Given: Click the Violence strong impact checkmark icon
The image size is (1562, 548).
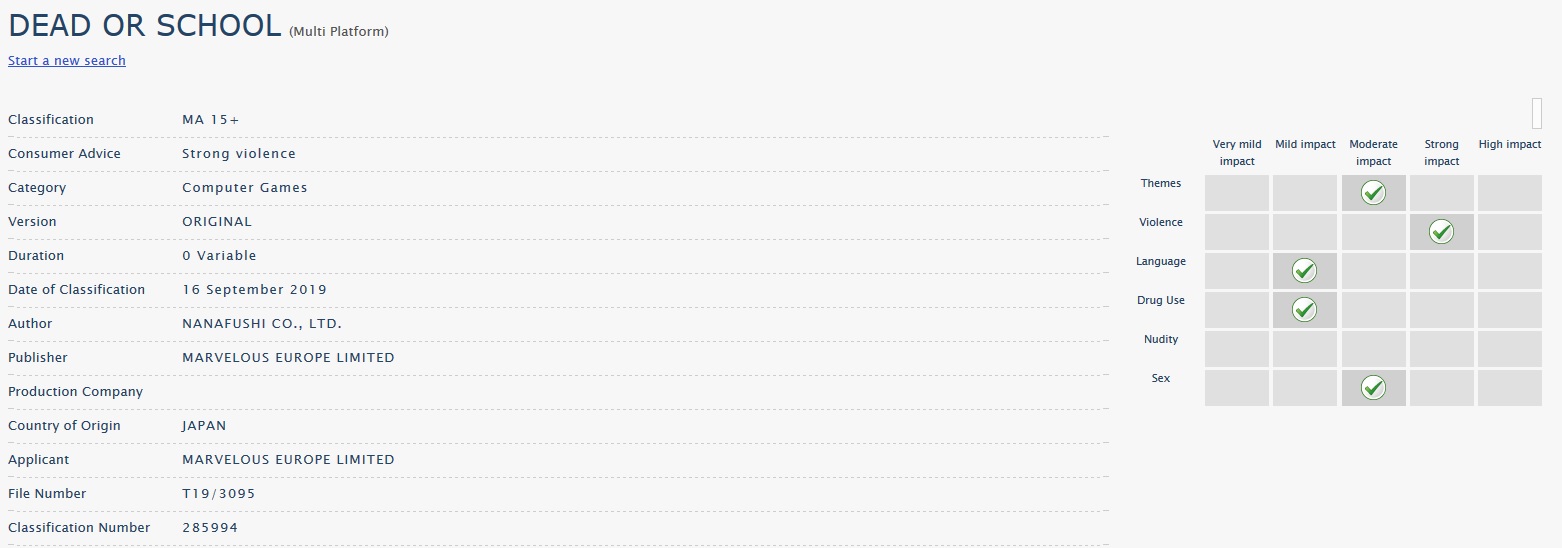Looking at the screenshot, I should tap(1441, 232).
